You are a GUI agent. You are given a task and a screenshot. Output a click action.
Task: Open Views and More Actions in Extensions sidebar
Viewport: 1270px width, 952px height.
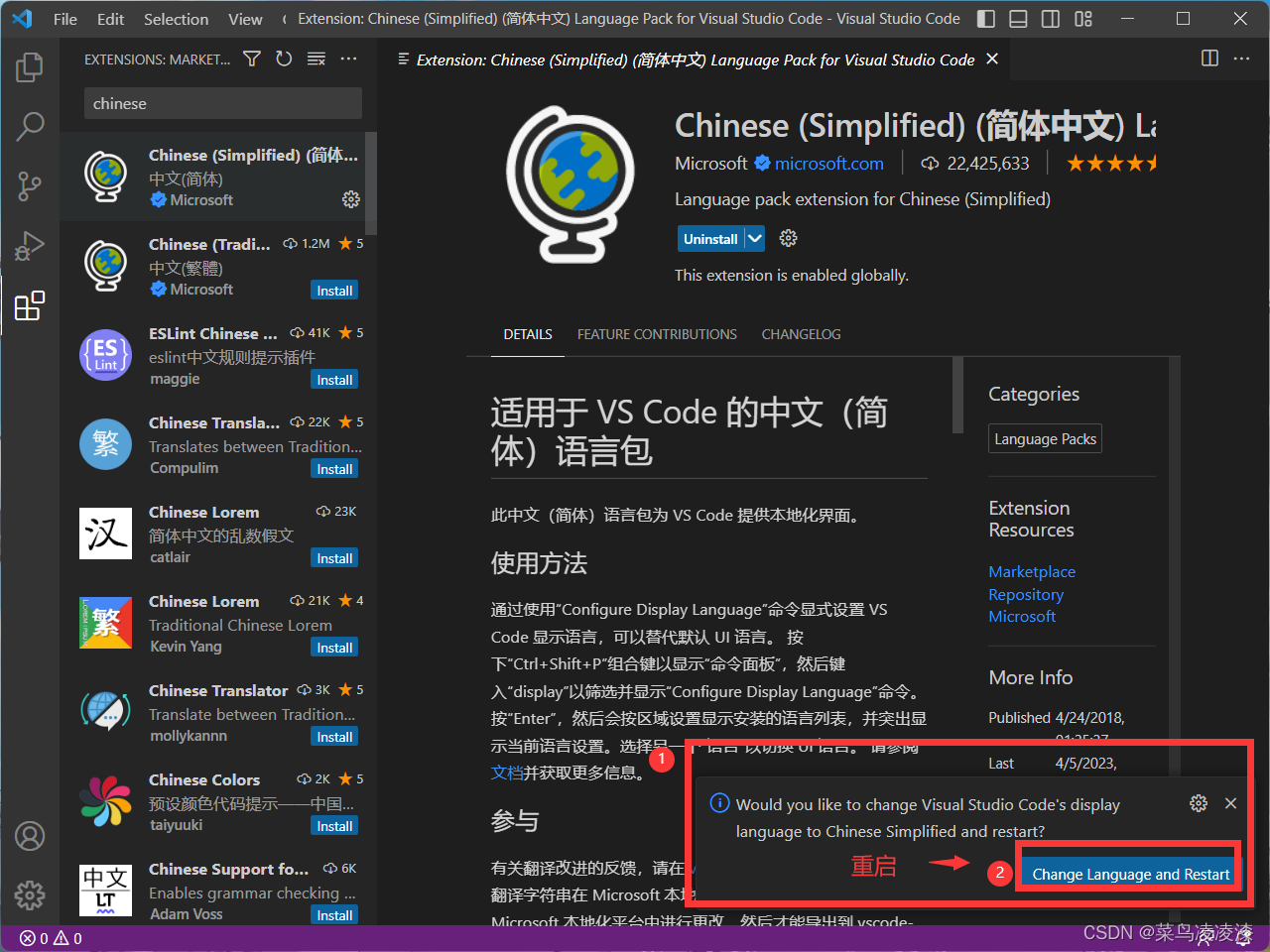click(348, 59)
